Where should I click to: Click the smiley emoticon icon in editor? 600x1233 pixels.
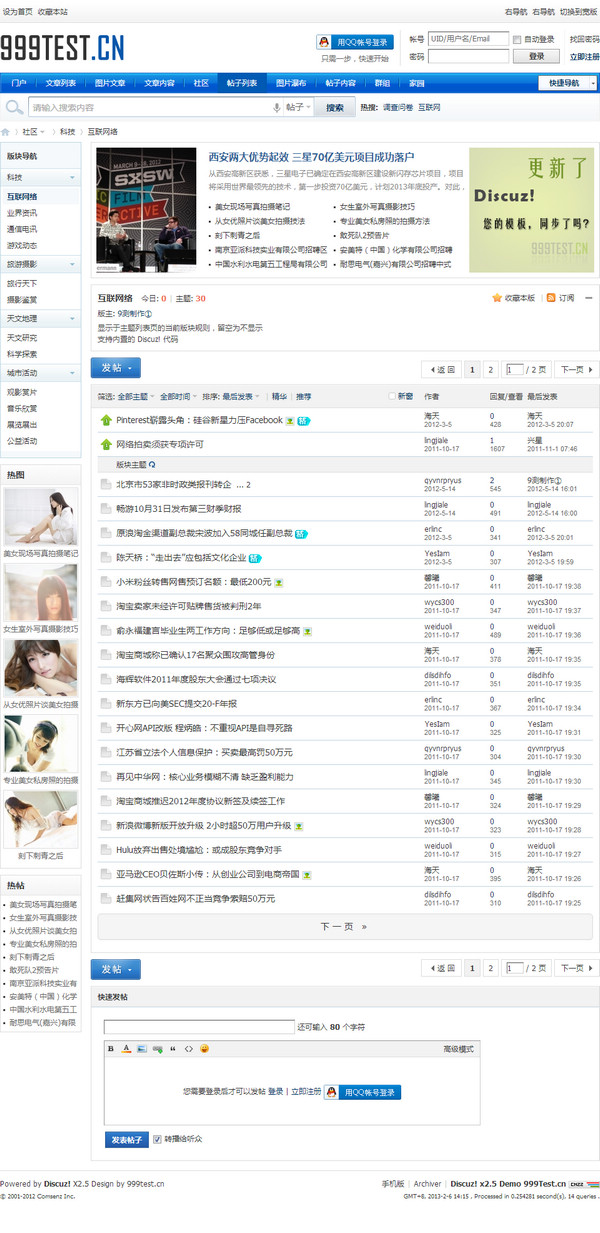[205, 1048]
